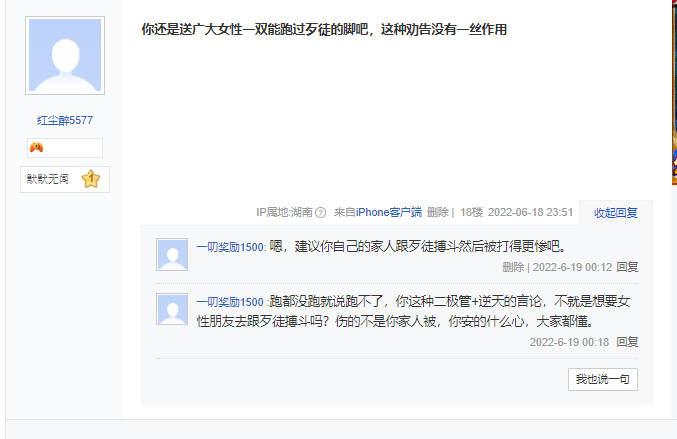The height and width of the screenshot is (439, 677).
Task: Click the sidebar image at right edge
Action: pyautogui.click(x=674, y=92)
